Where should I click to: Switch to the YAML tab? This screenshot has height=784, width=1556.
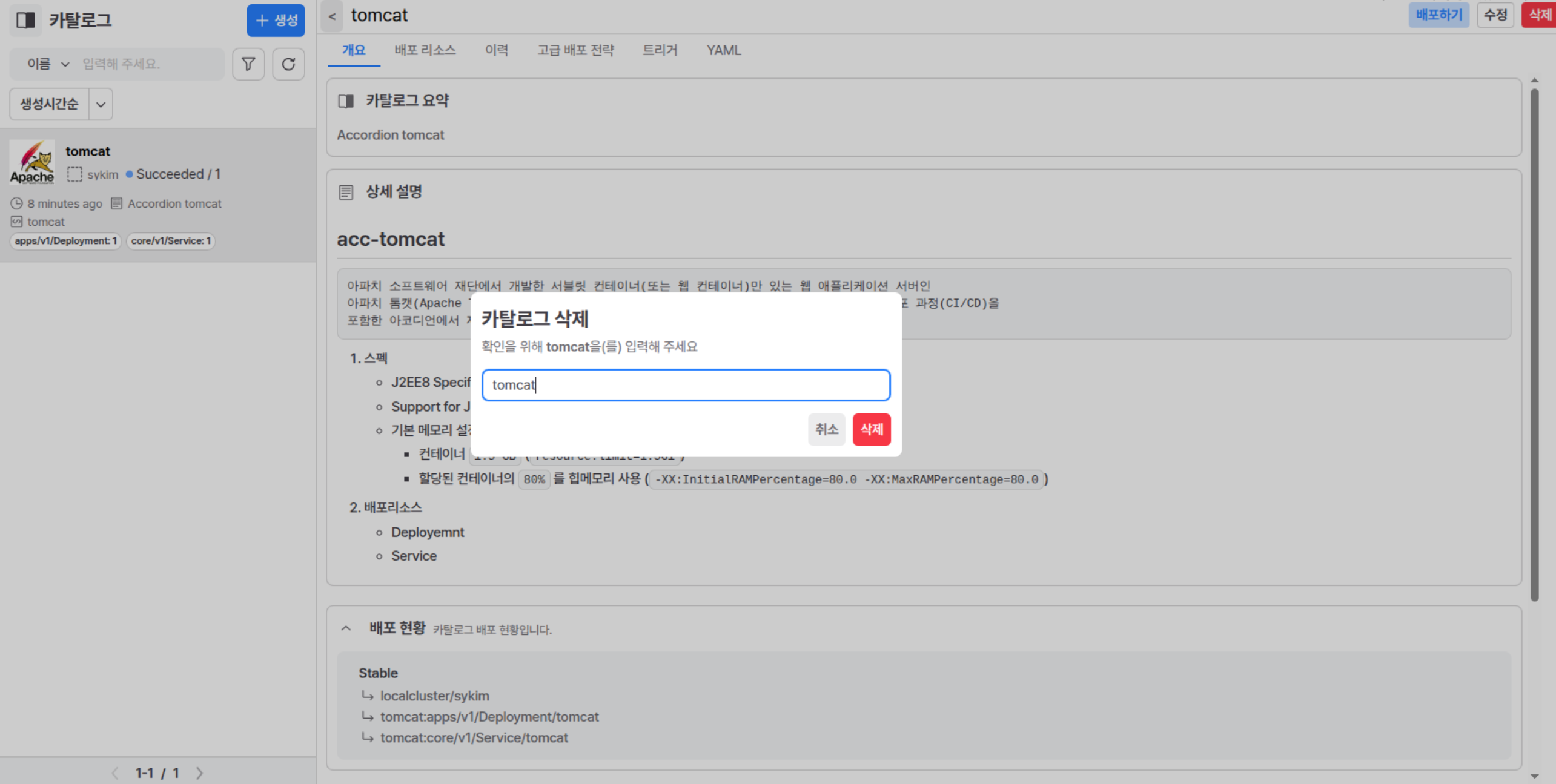click(723, 50)
